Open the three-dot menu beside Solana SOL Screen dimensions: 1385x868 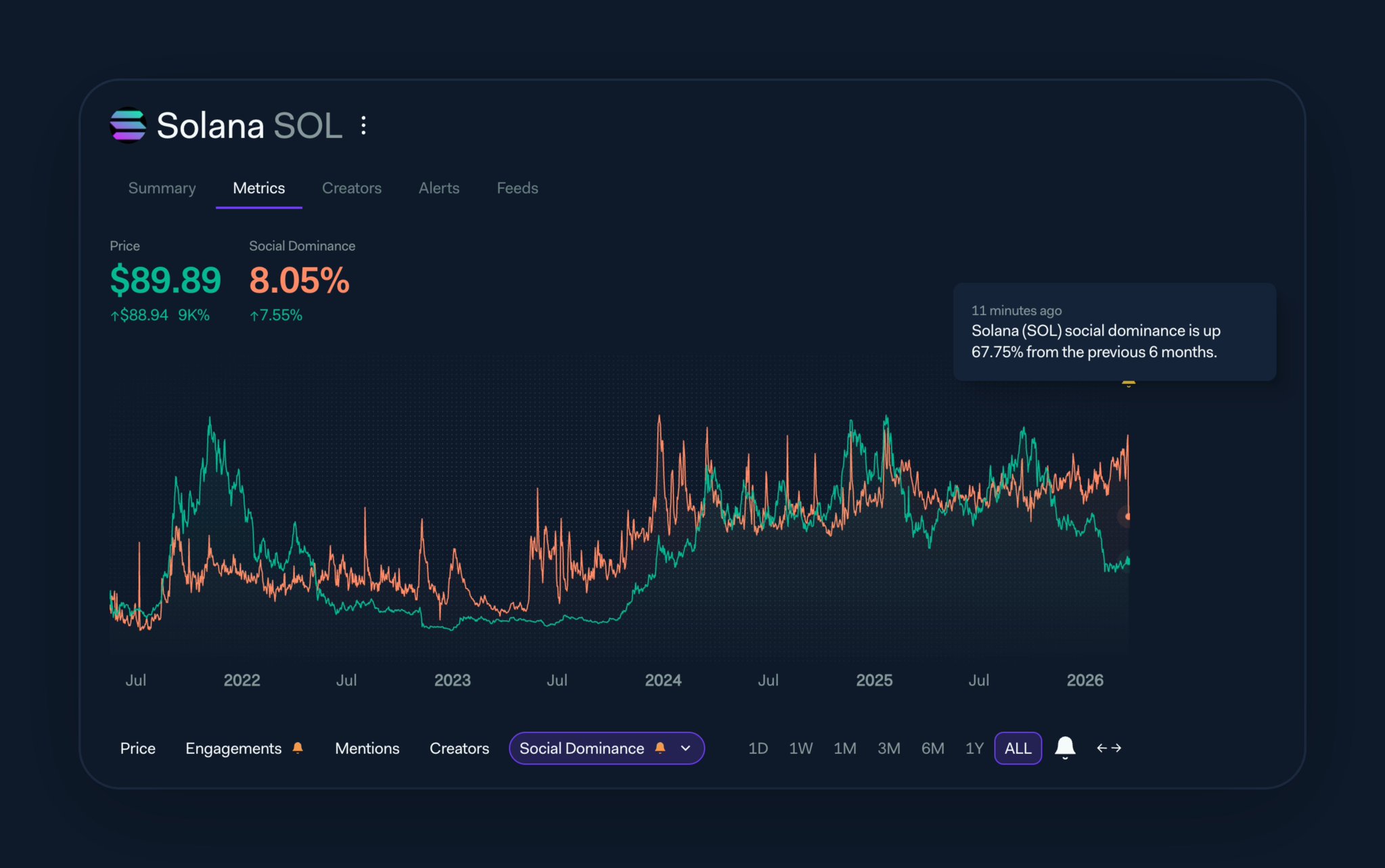(x=364, y=126)
